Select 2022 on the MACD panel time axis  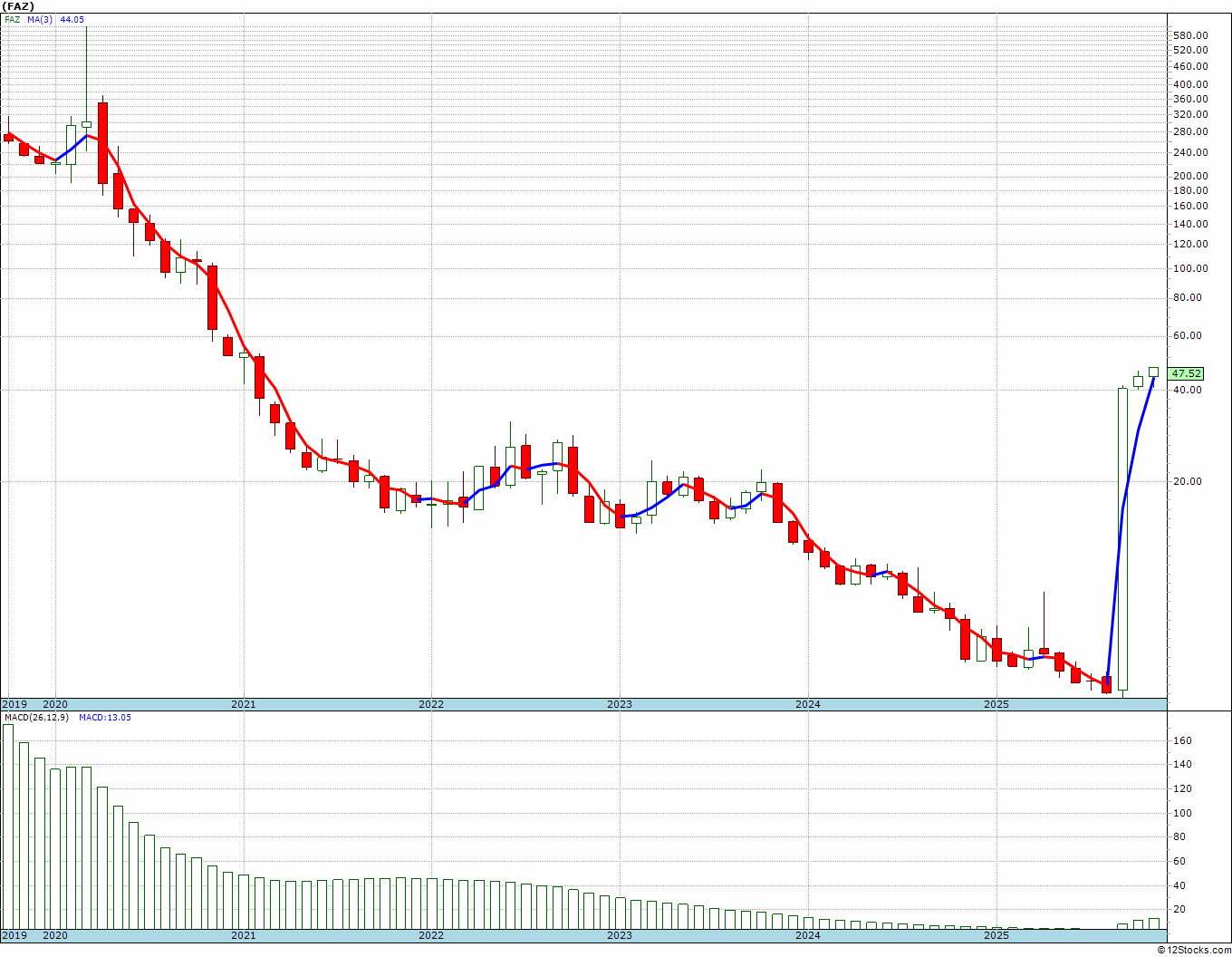[431, 935]
